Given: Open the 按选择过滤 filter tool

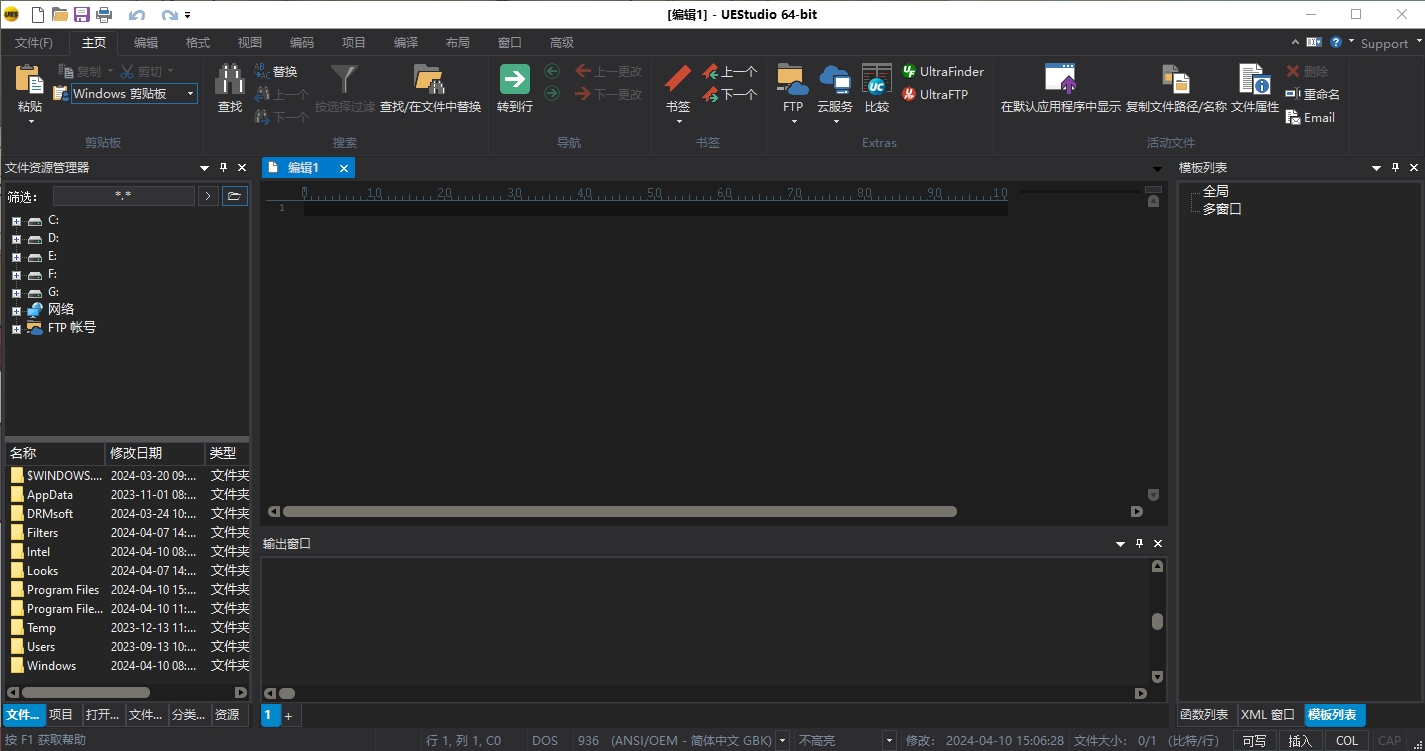Looking at the screenshot, I should click(x=344, y=88).
